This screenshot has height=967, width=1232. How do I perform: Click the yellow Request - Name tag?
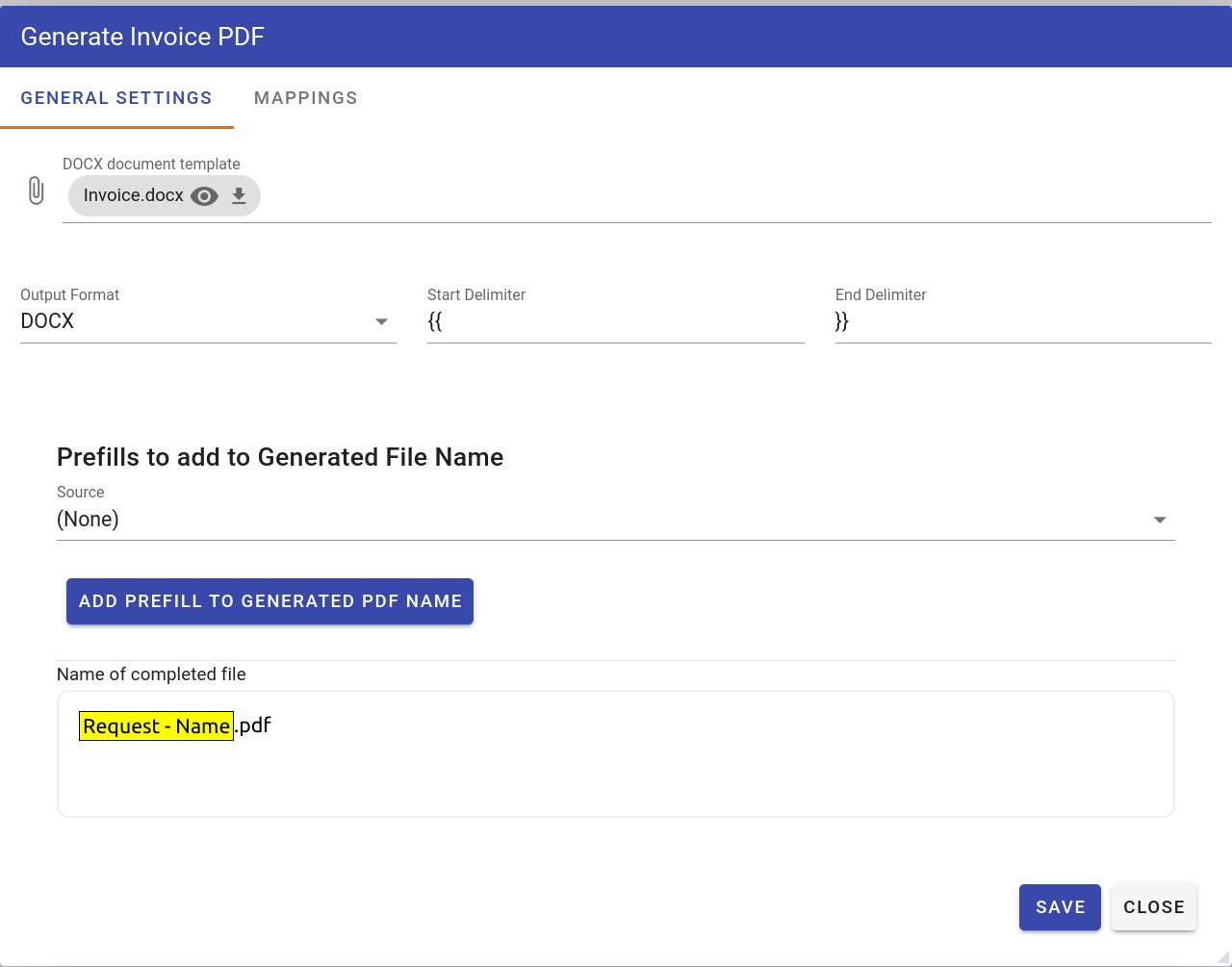point(156,726)
